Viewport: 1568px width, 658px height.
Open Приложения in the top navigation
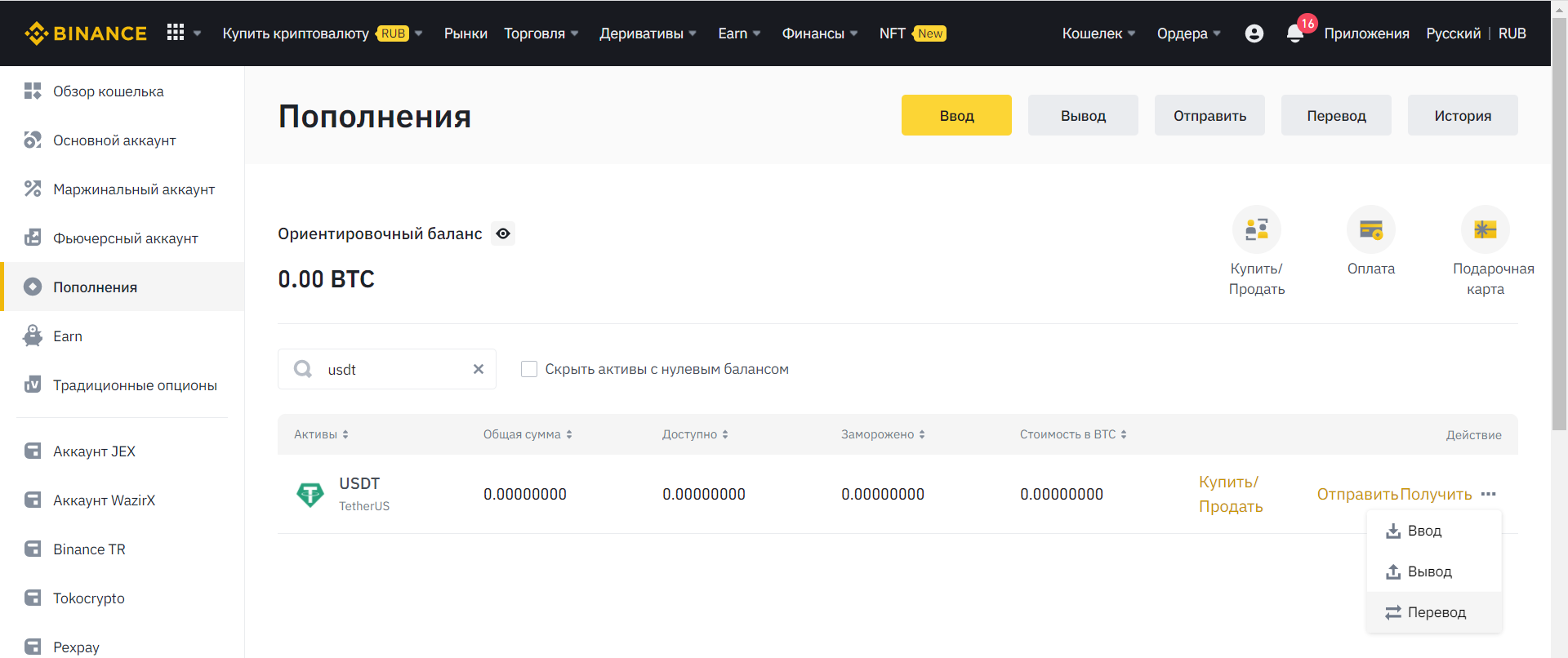tap(1367, 33)
